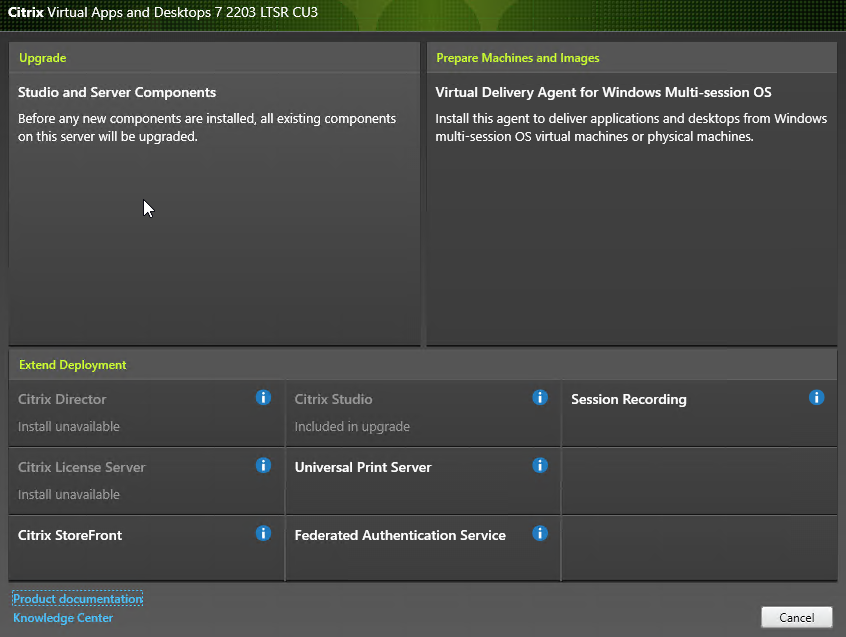Click the disabled Citrix Director tile
The height and width of the screenshot is (637, 846).
[x=147, y=413]
